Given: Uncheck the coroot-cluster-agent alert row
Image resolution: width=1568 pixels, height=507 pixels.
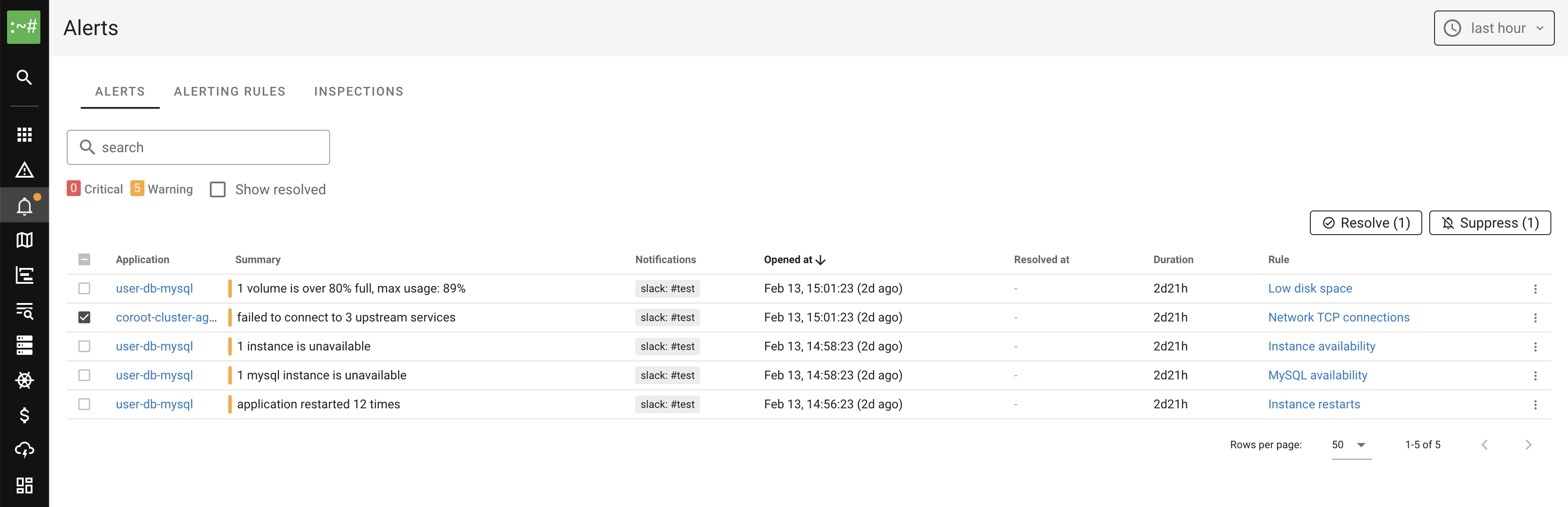Looking at the screenshot, I should point(85,318).
